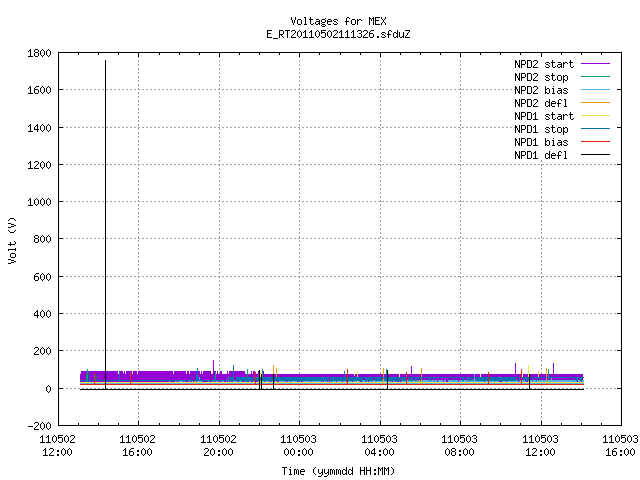Click the '110503 04:00' x-axis label
This screenshot has width=640, height=480.
point(379,446)
